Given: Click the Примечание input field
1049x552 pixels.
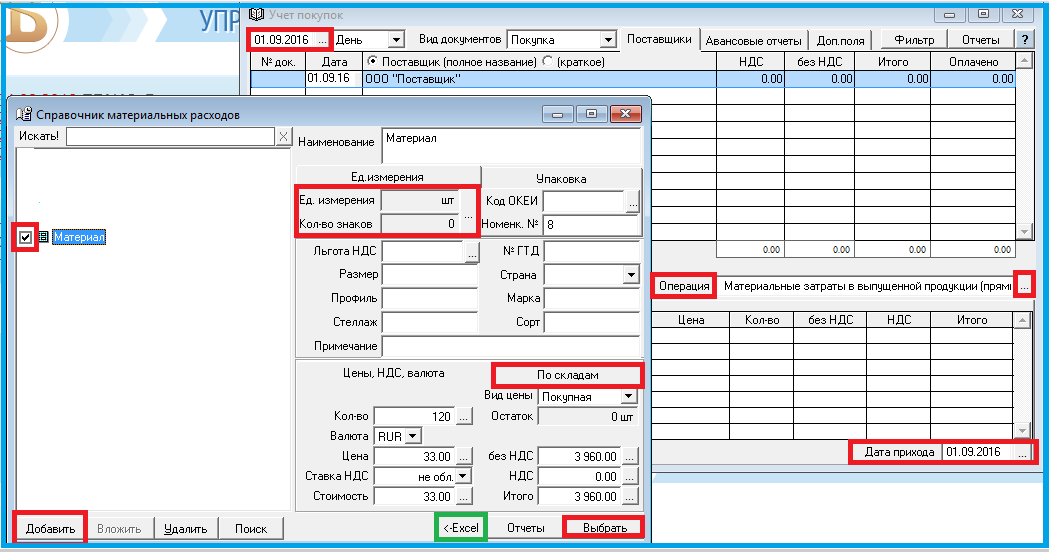Looking at the screenshot, I should 511,347.
